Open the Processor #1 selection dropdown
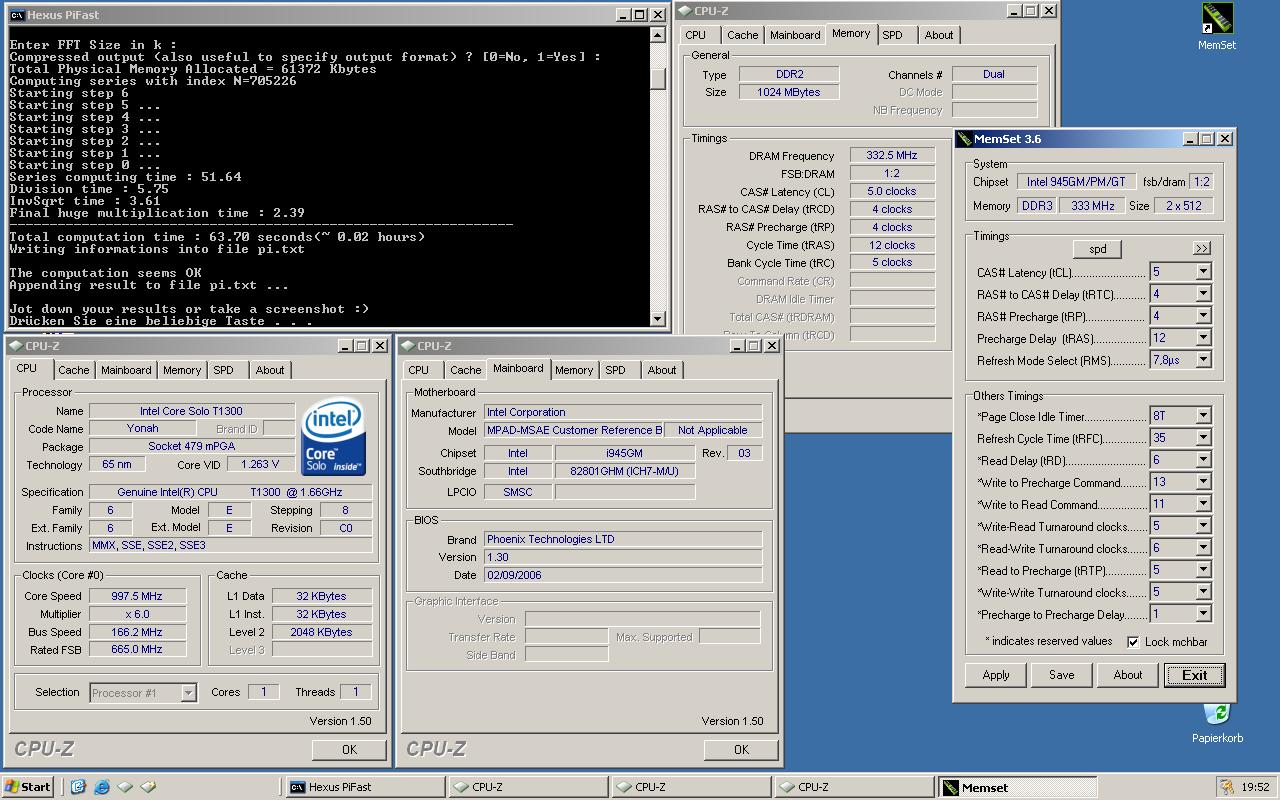Screen dimensions: 1280x800 [187, 692]
